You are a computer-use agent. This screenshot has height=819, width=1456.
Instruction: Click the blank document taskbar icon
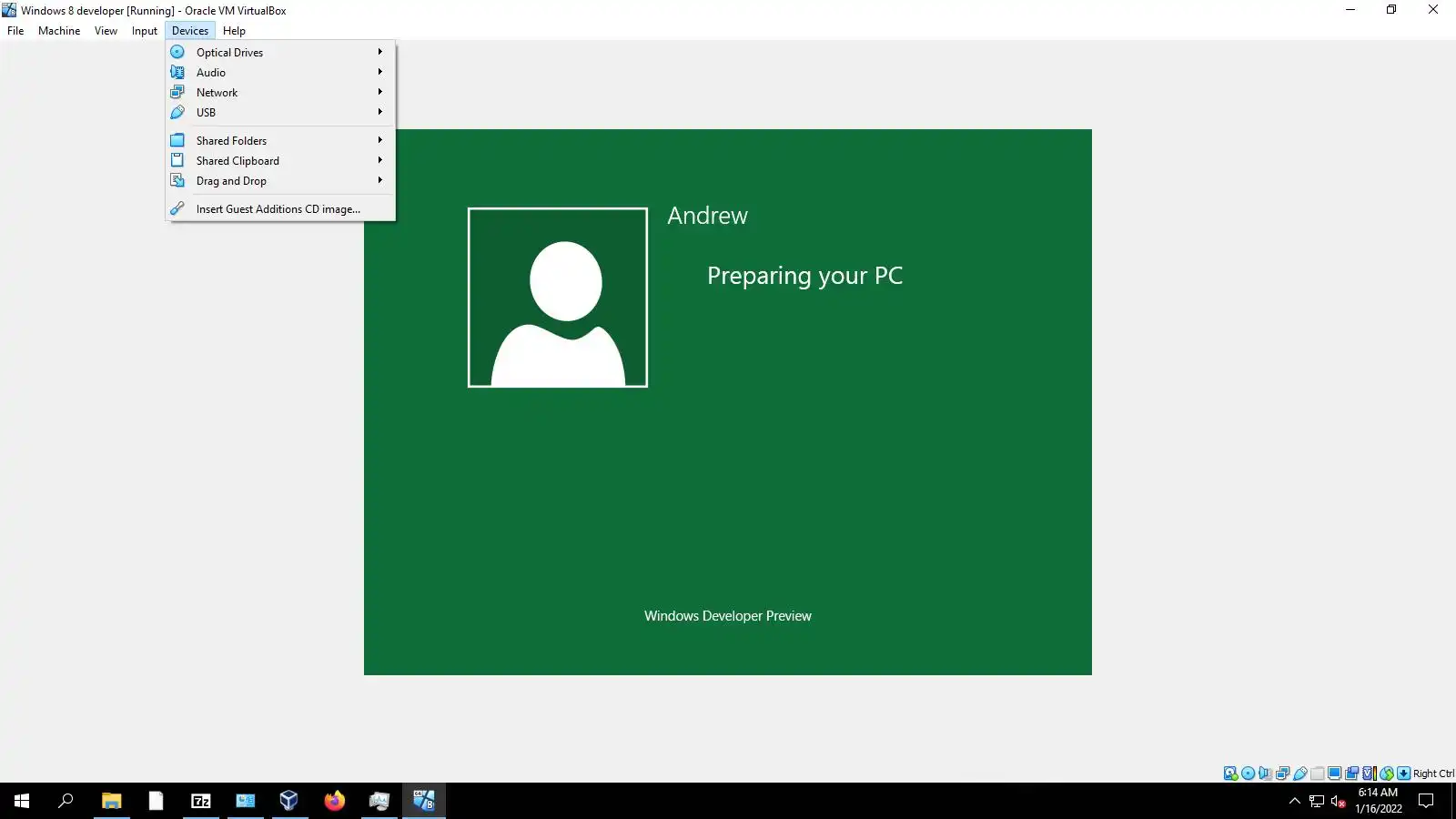pos(156,801)
